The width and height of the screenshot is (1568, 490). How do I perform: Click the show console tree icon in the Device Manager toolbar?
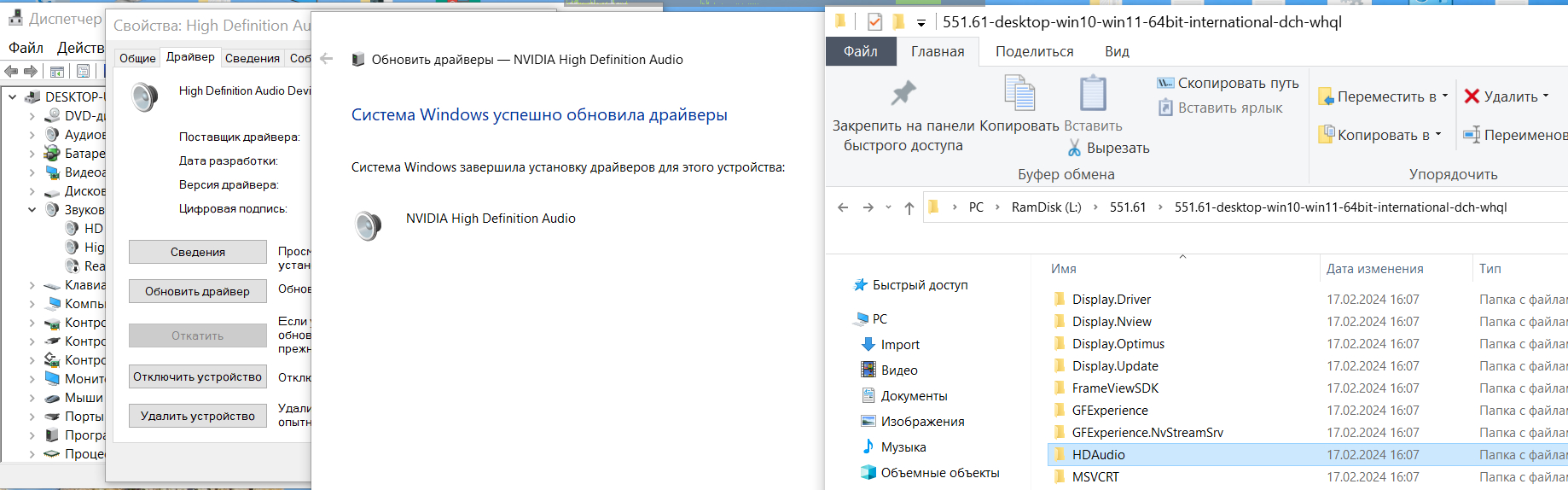click(x=57, y=72)
